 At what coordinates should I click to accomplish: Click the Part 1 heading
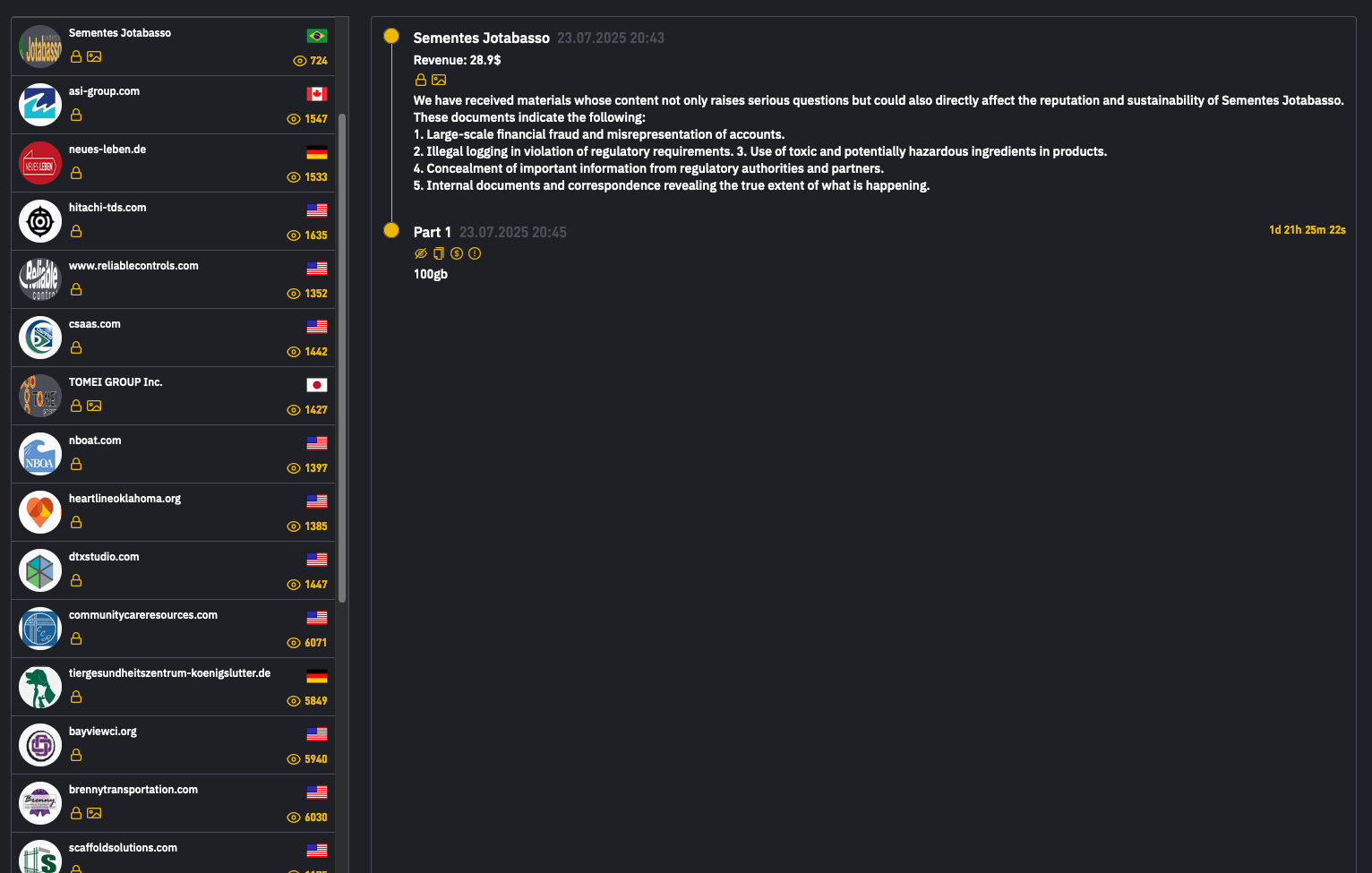tap(433, 232)
